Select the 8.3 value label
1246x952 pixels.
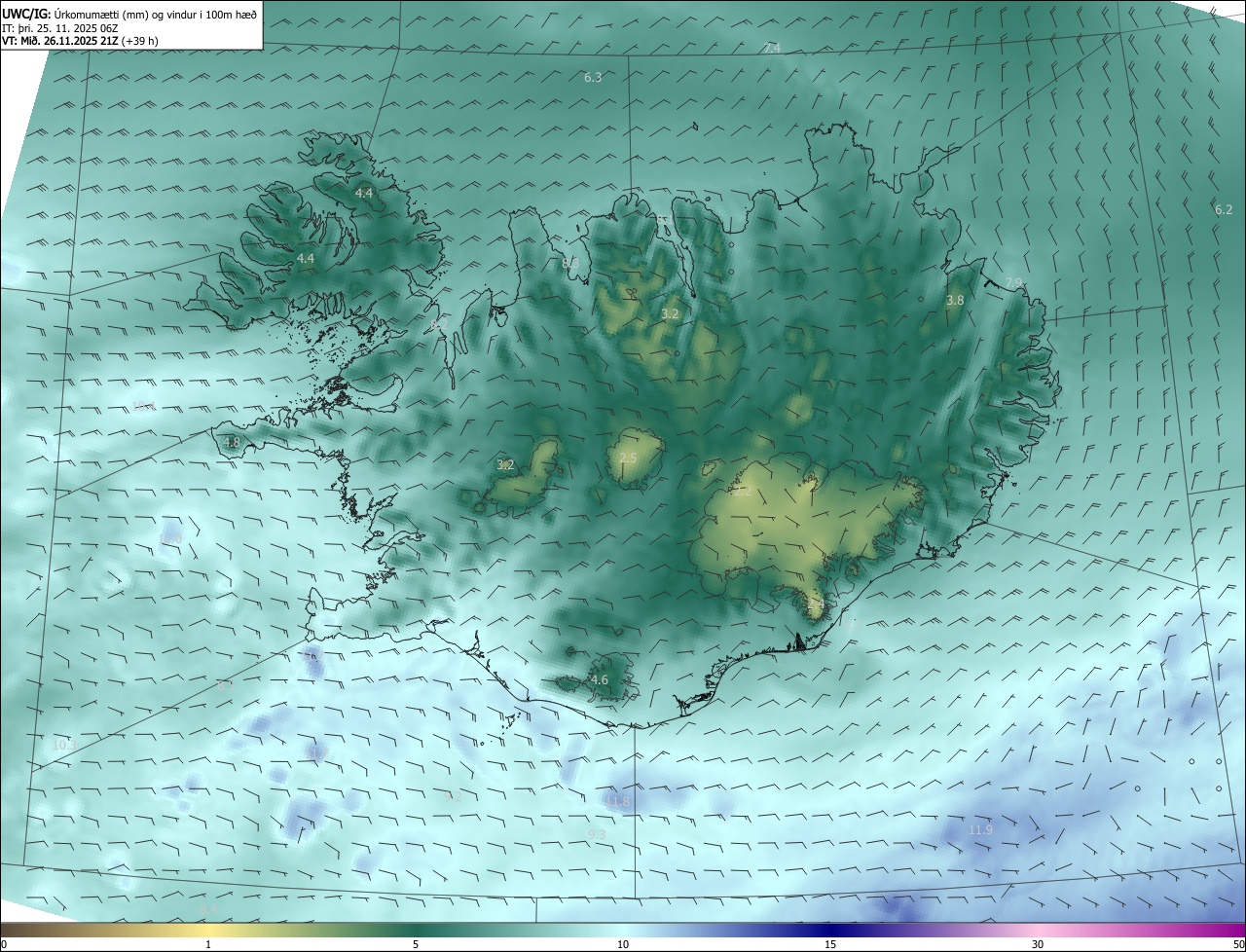point(570,263)
